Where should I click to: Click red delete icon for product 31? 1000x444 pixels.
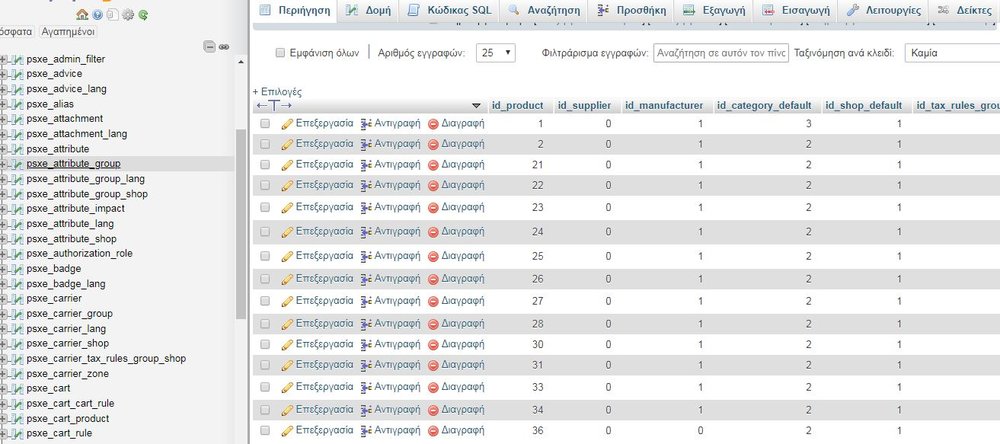pyautogui.click(x=433, y=365)
